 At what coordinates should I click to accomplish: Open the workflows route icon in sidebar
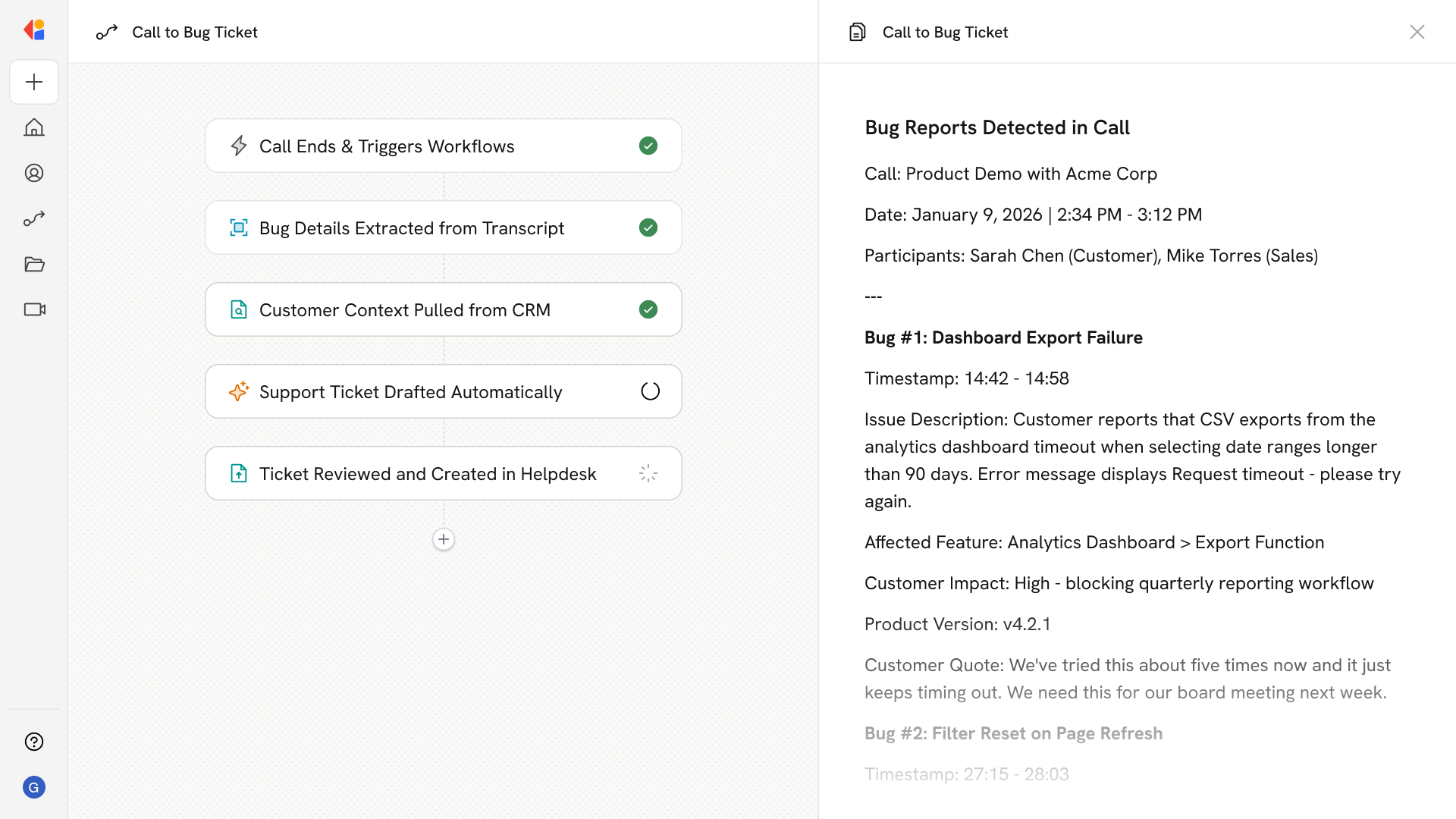[34, 218]
